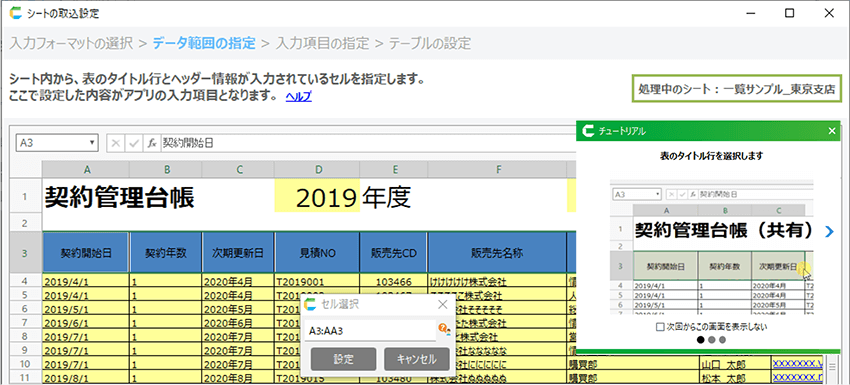
Task: Click the 山口 太郎 cell
Action: (735, 363)
